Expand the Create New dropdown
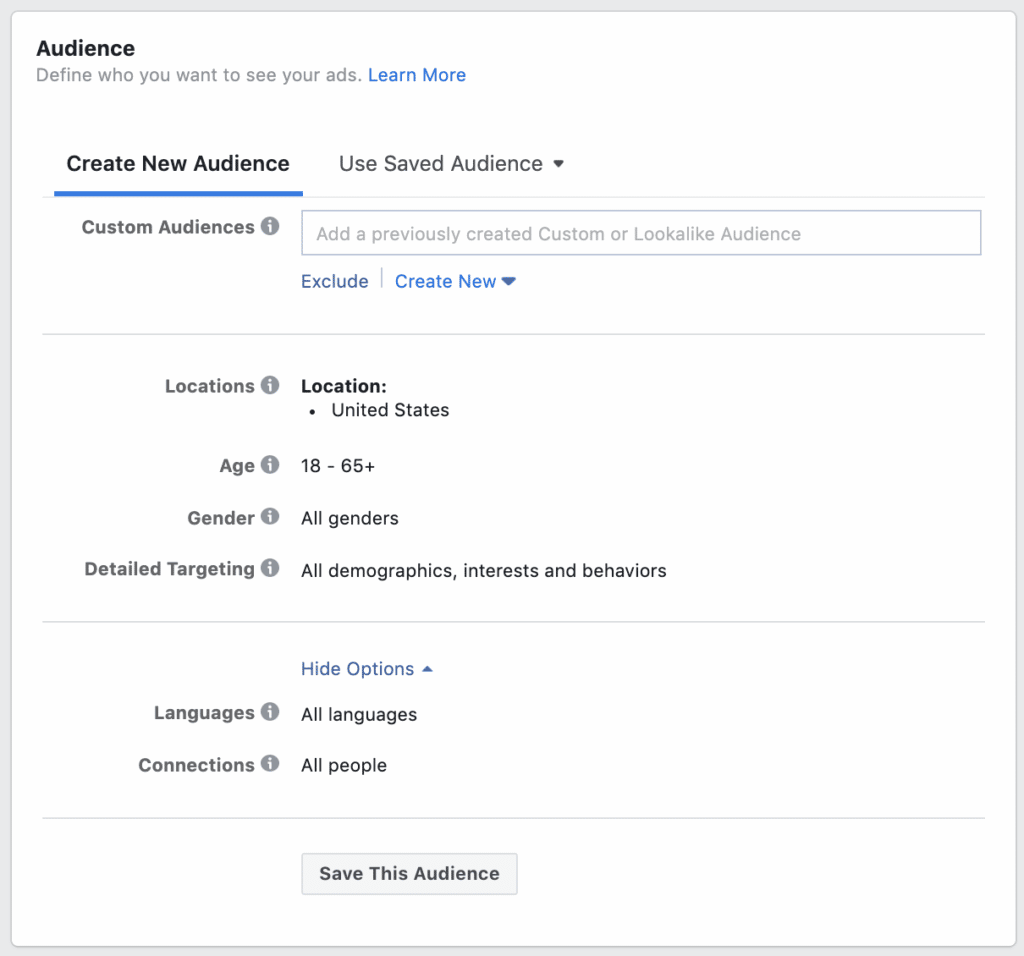The image size is (1024, 956). pyautogui.click(x=455, y=281)
